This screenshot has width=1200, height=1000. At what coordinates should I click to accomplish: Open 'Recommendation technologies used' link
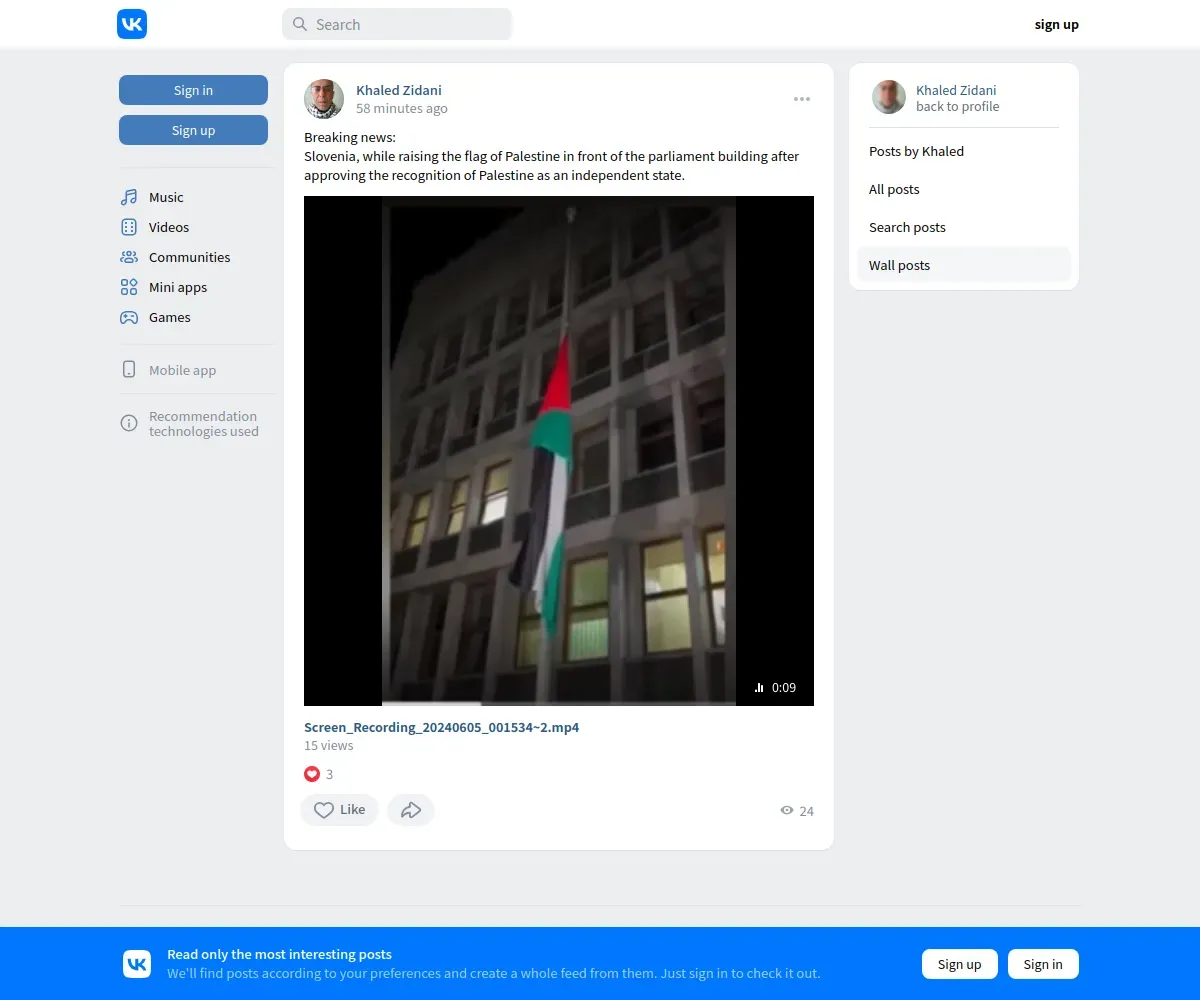pos(204,424)
